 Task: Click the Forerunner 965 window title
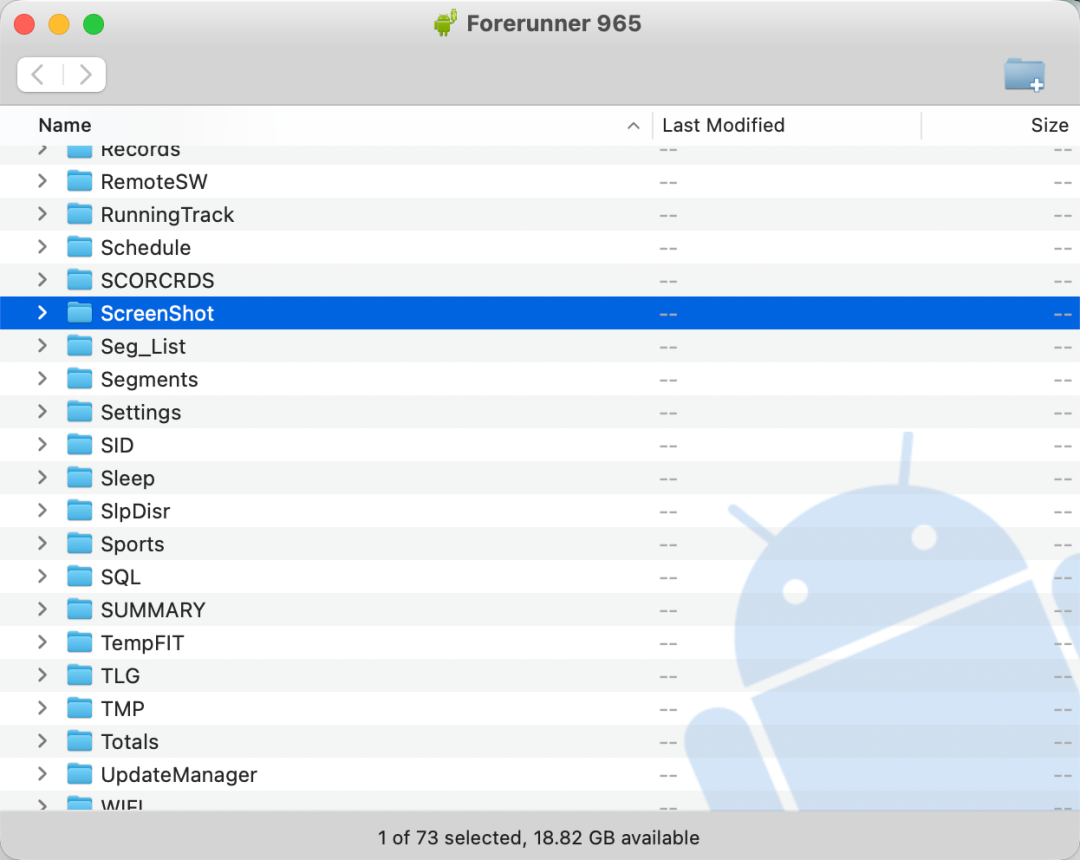coord(554,23)
